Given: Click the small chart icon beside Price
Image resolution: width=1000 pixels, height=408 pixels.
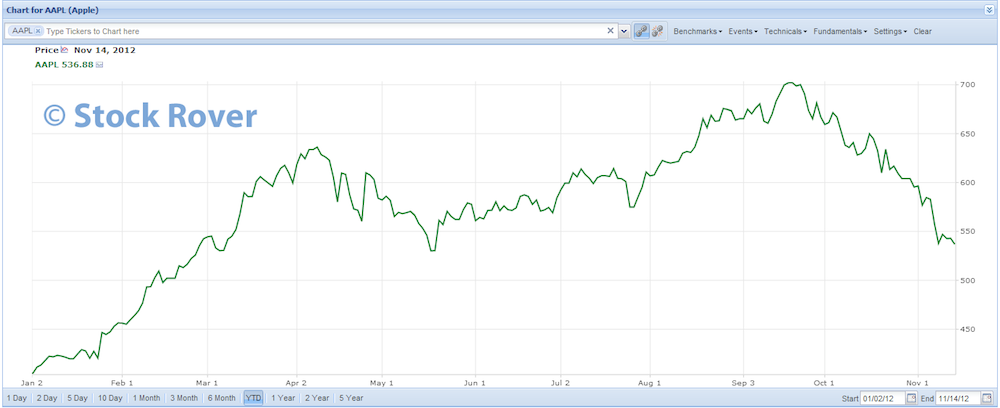Looking at the screenshot, I should coord(64,50).
